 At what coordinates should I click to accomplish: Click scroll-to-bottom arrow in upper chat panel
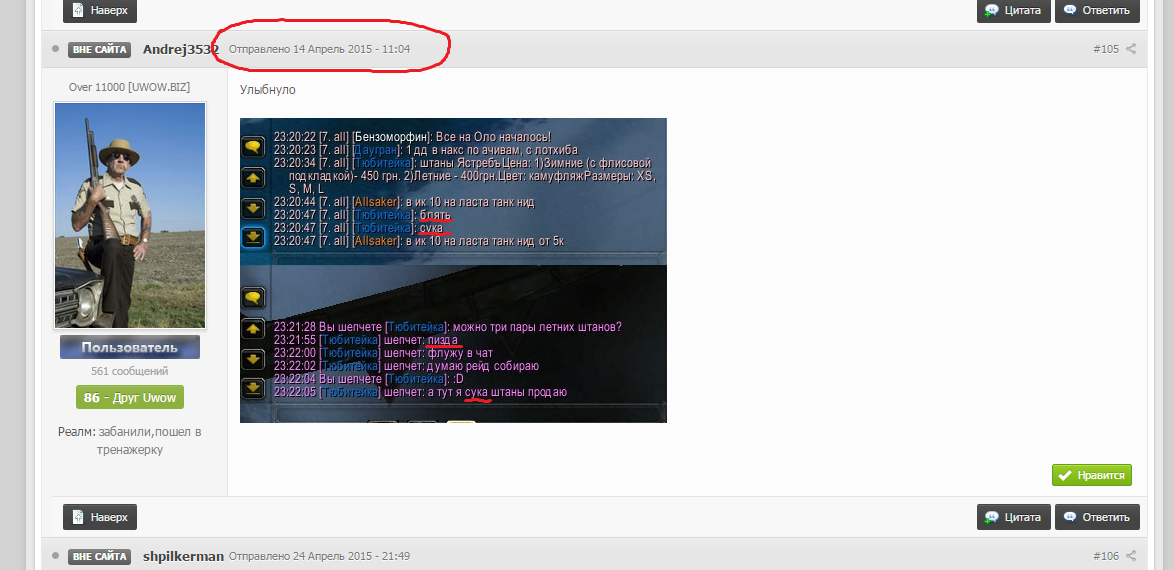point(253,236)
